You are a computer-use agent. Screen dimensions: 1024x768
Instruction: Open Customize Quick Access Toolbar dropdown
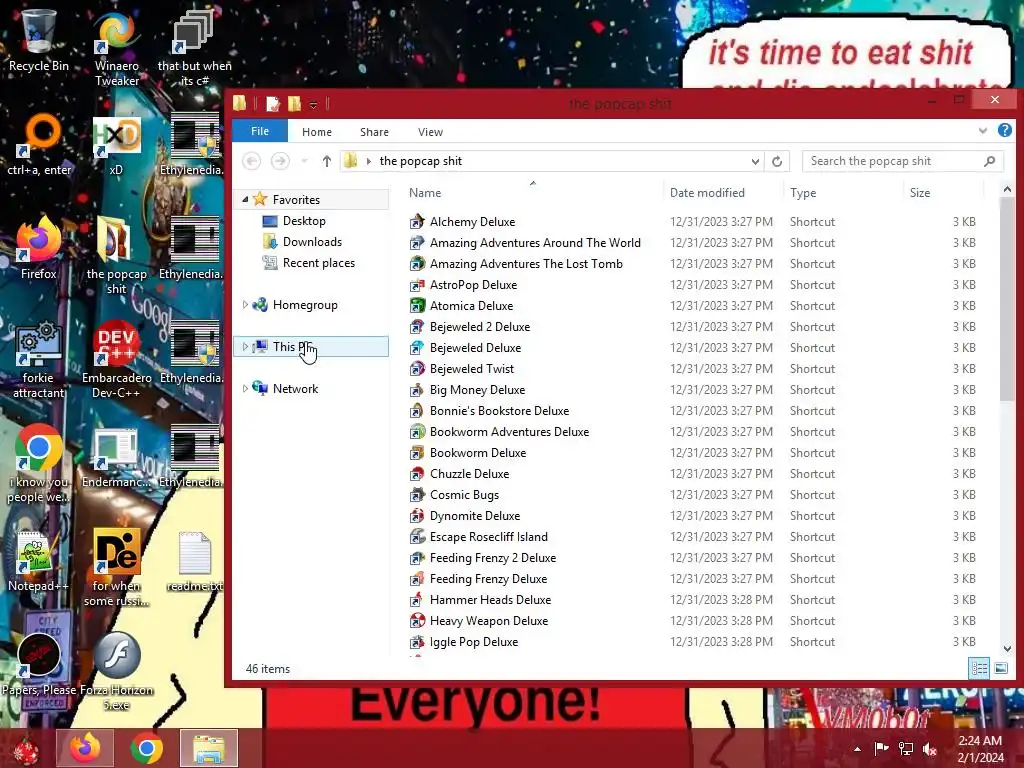tap(313, 104)
